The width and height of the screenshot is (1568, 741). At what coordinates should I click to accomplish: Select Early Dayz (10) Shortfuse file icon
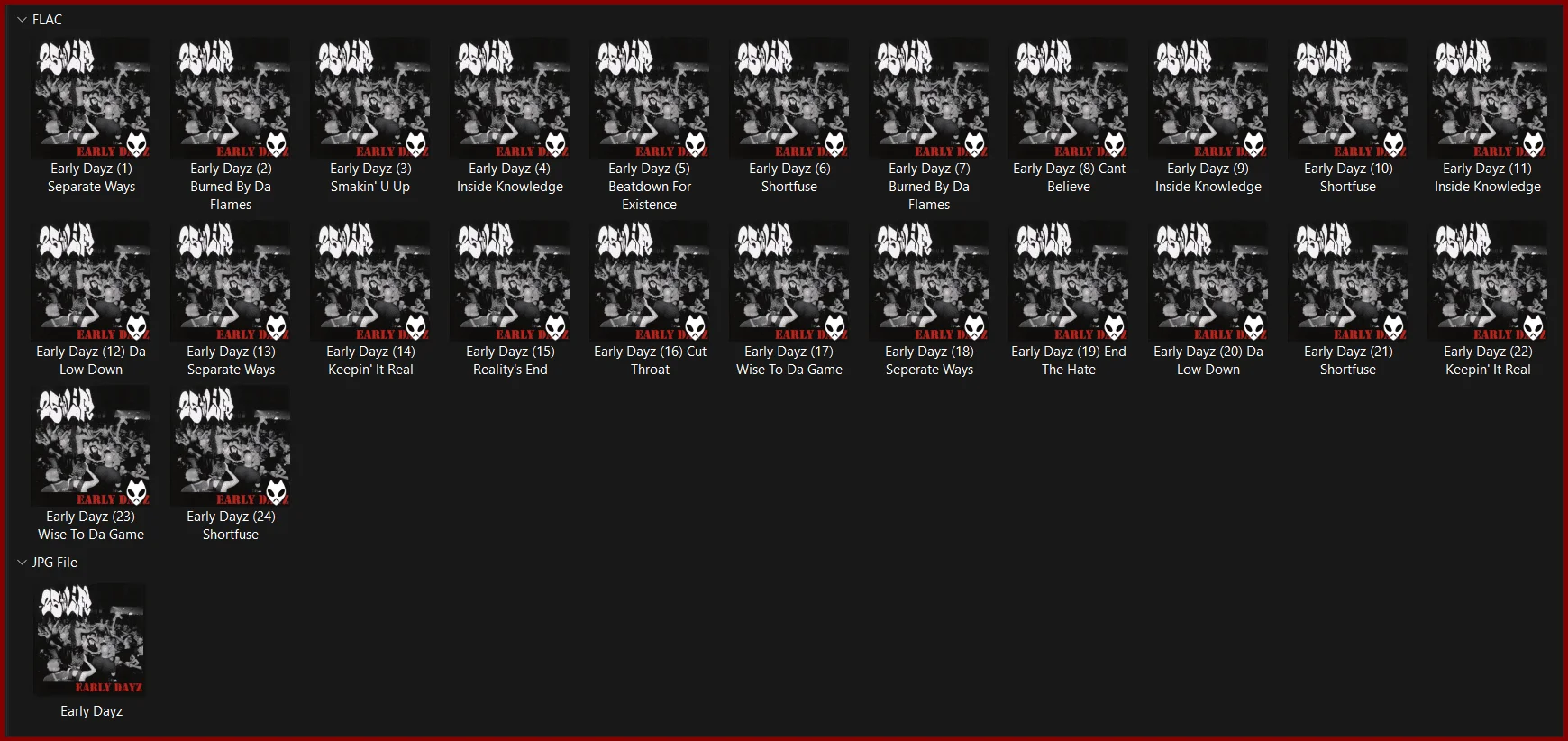point(1348,97)
